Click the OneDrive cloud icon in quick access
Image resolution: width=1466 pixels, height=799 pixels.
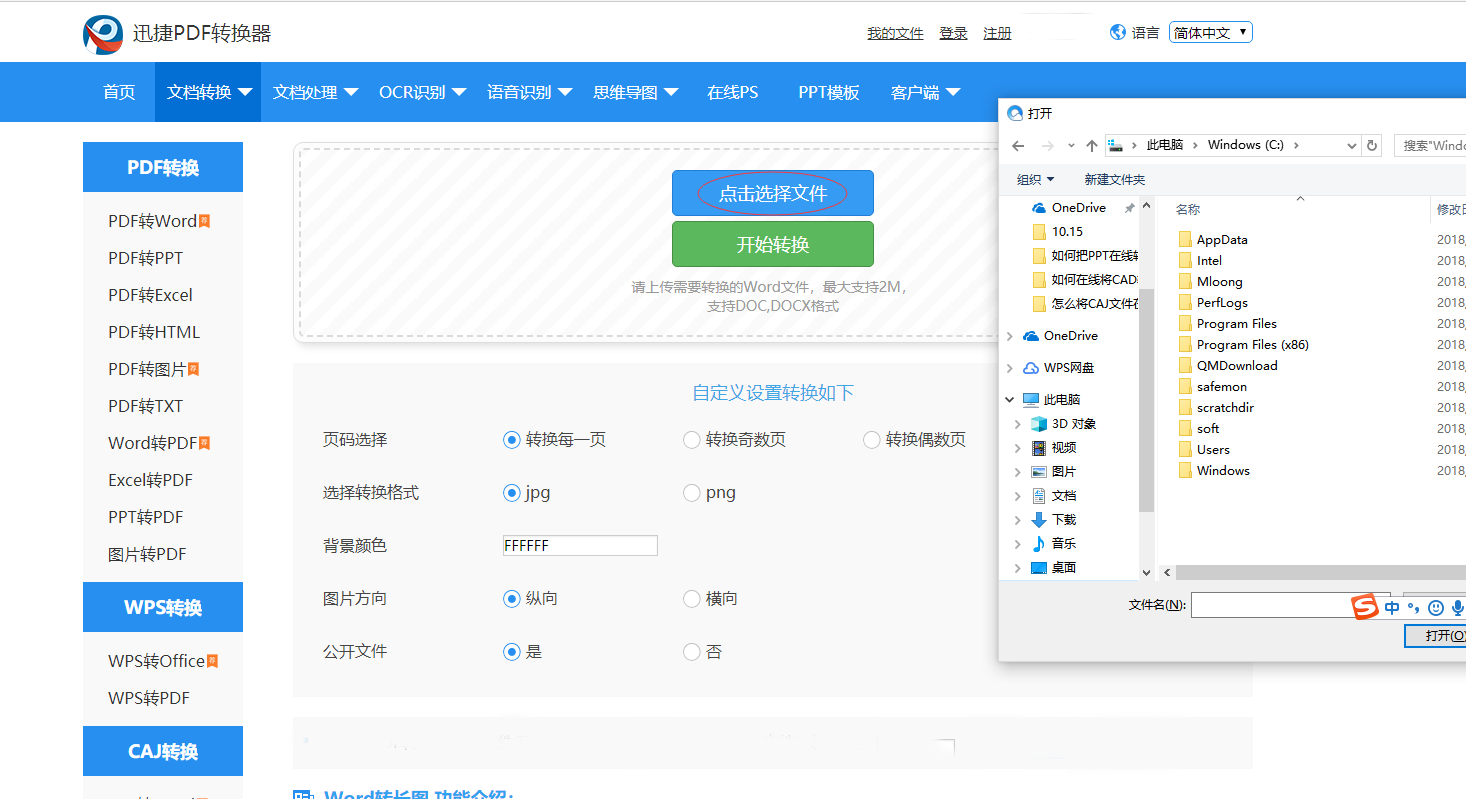1038,207
